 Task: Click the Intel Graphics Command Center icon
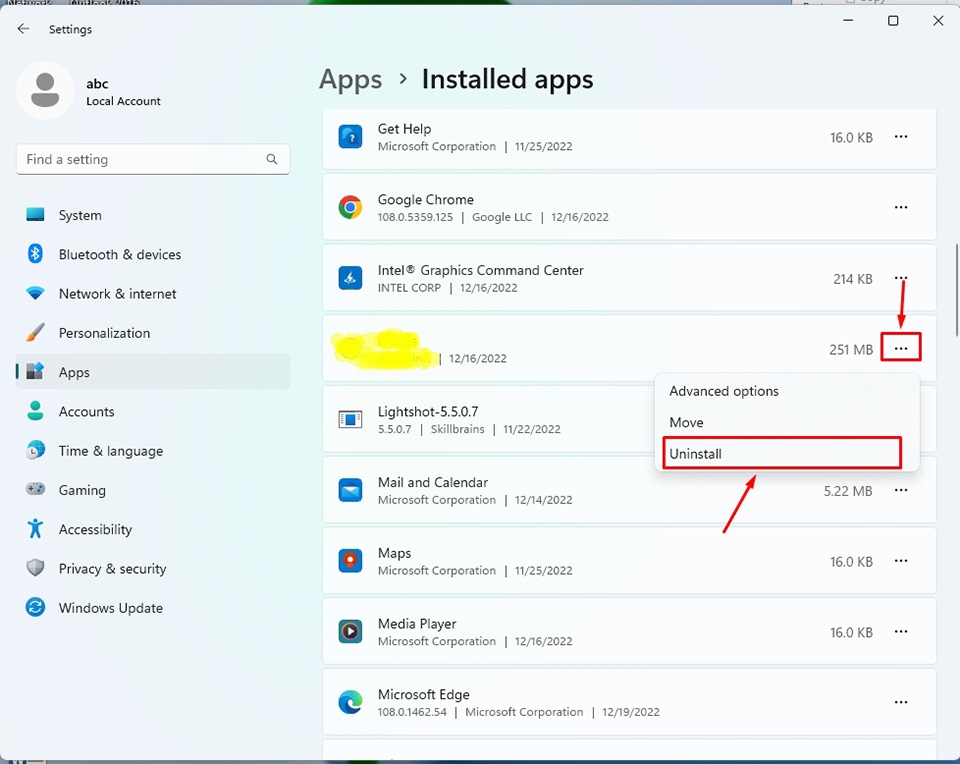(x=350, y=278)
